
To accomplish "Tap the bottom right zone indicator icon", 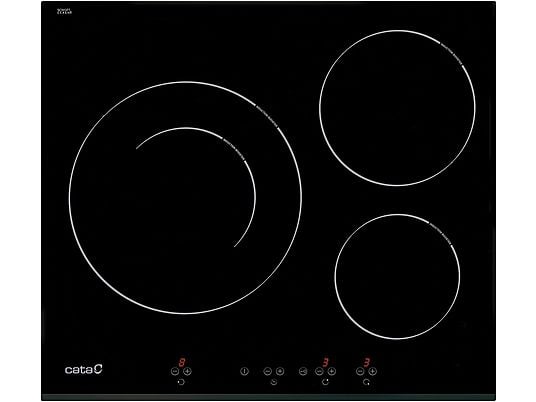I will 366,382.
